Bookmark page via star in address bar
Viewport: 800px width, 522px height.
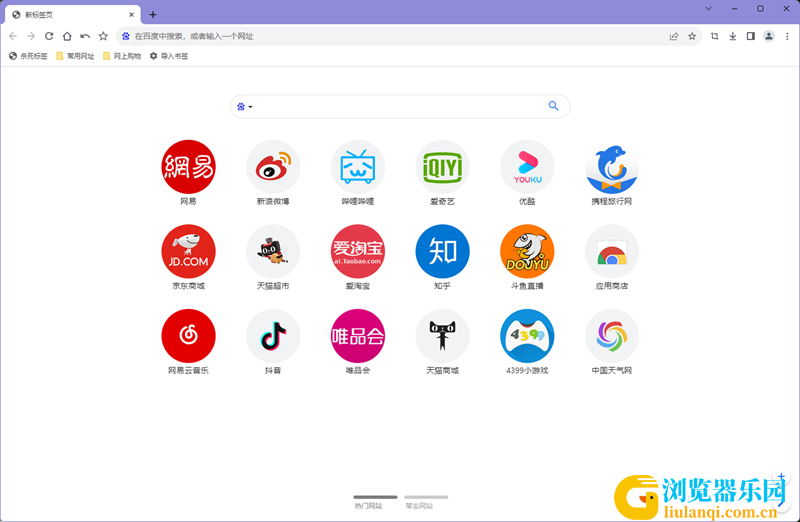692,36
